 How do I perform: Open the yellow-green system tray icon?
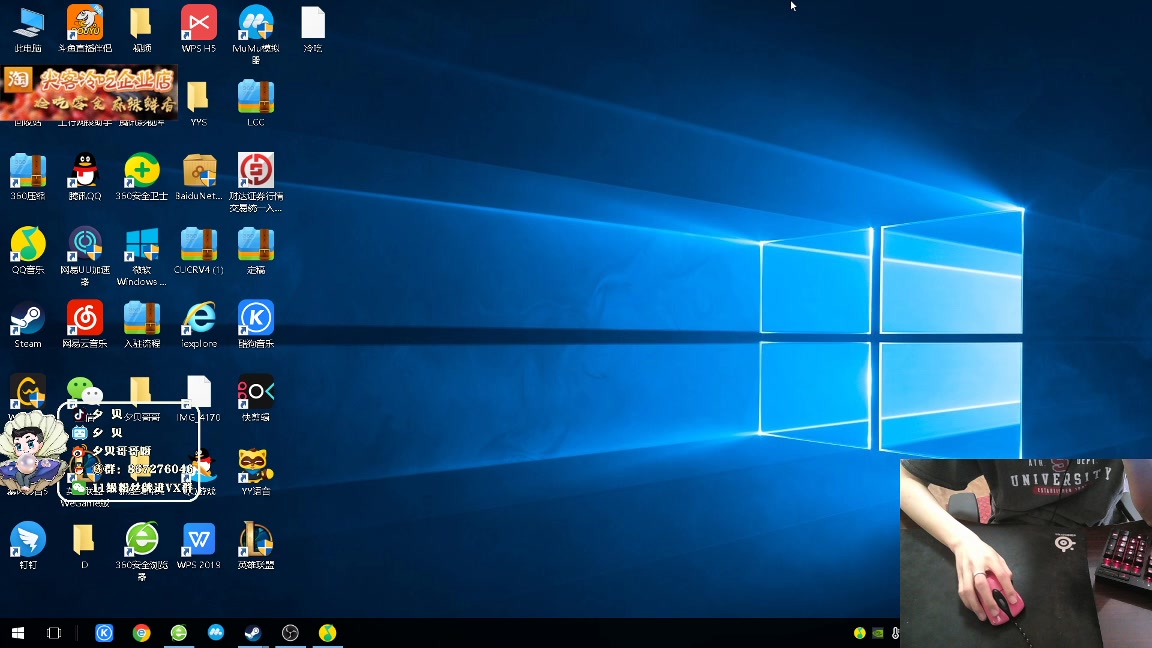coord(860,633)
